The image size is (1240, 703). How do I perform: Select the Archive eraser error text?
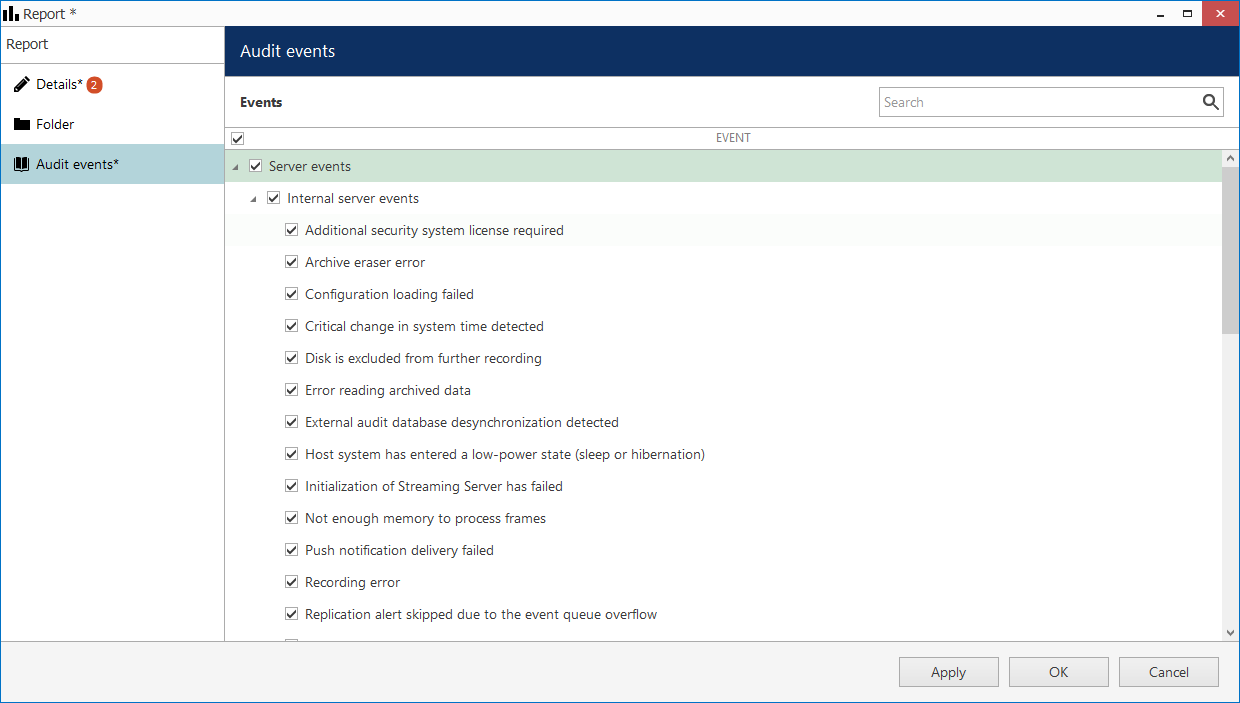click(365, 262)
